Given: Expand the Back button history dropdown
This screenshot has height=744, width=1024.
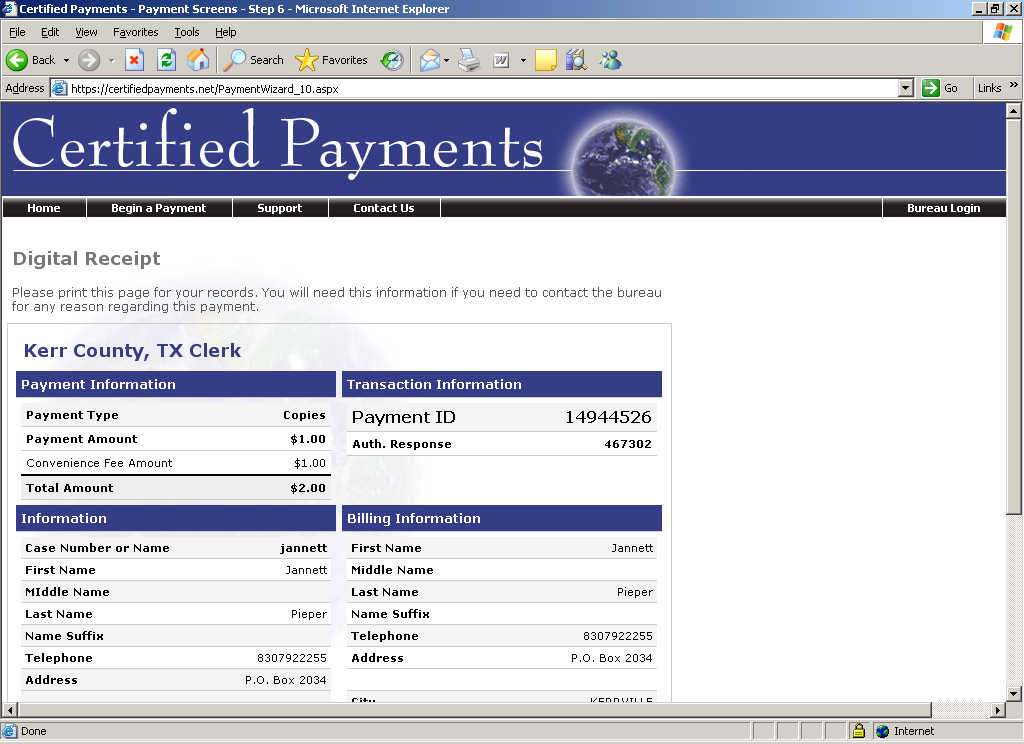Looking at the screenshot, I should (x=66, y=60).
